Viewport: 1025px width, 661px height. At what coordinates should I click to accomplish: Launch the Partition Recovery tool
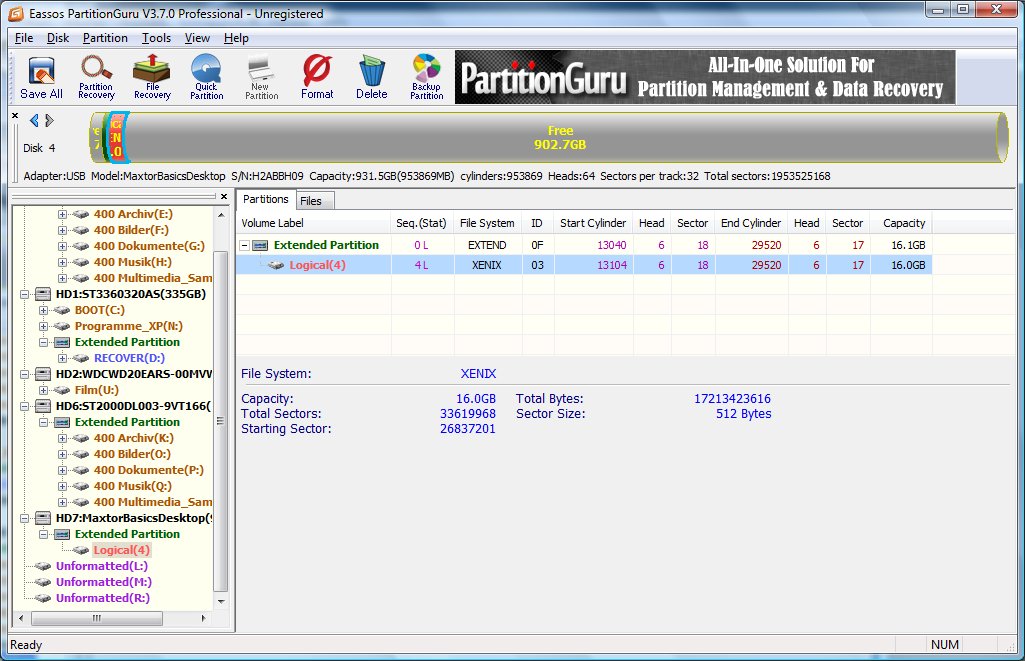96,78
